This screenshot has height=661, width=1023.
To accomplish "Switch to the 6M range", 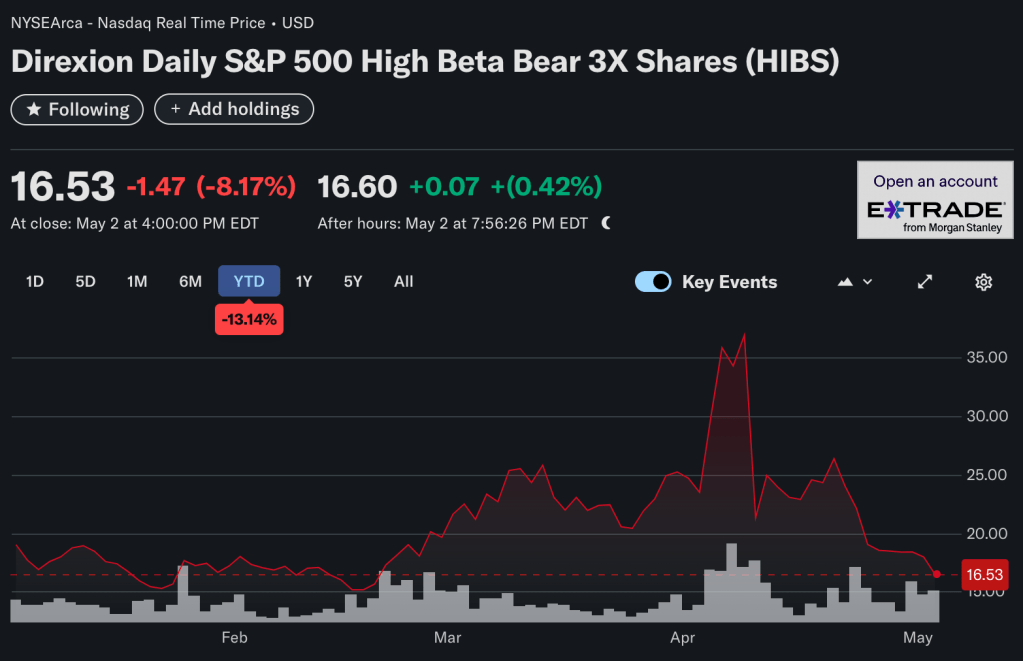I will pos(190,282).
